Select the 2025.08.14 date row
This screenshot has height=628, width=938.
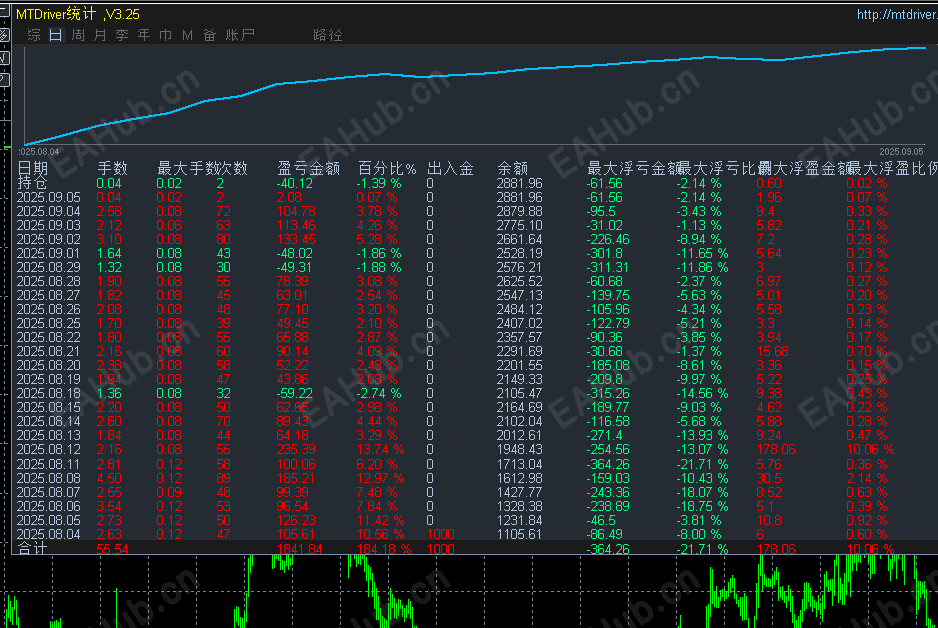pyautogui.click(x=48, y=422)
